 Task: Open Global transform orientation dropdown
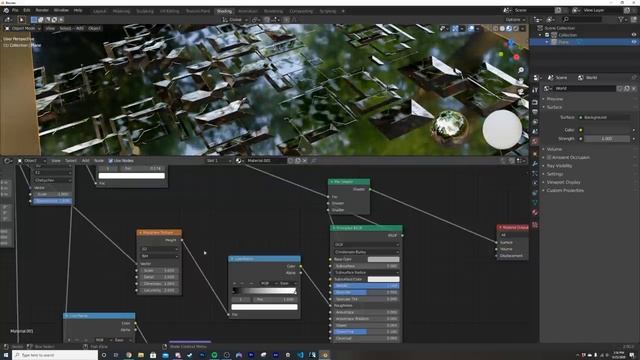235,20
